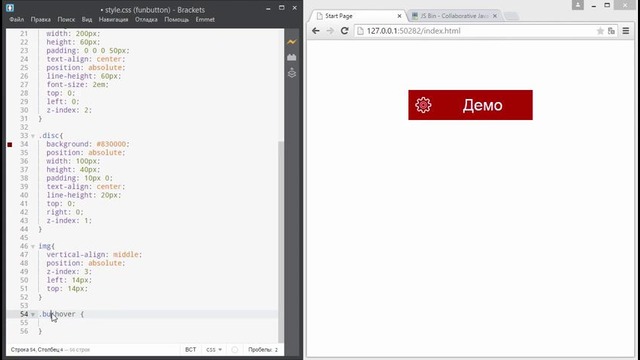Image resolution: width=640 pixels, height=360 pixels.
Task: Click 'vertical-align: middle' code line
Action: (94, 255)
